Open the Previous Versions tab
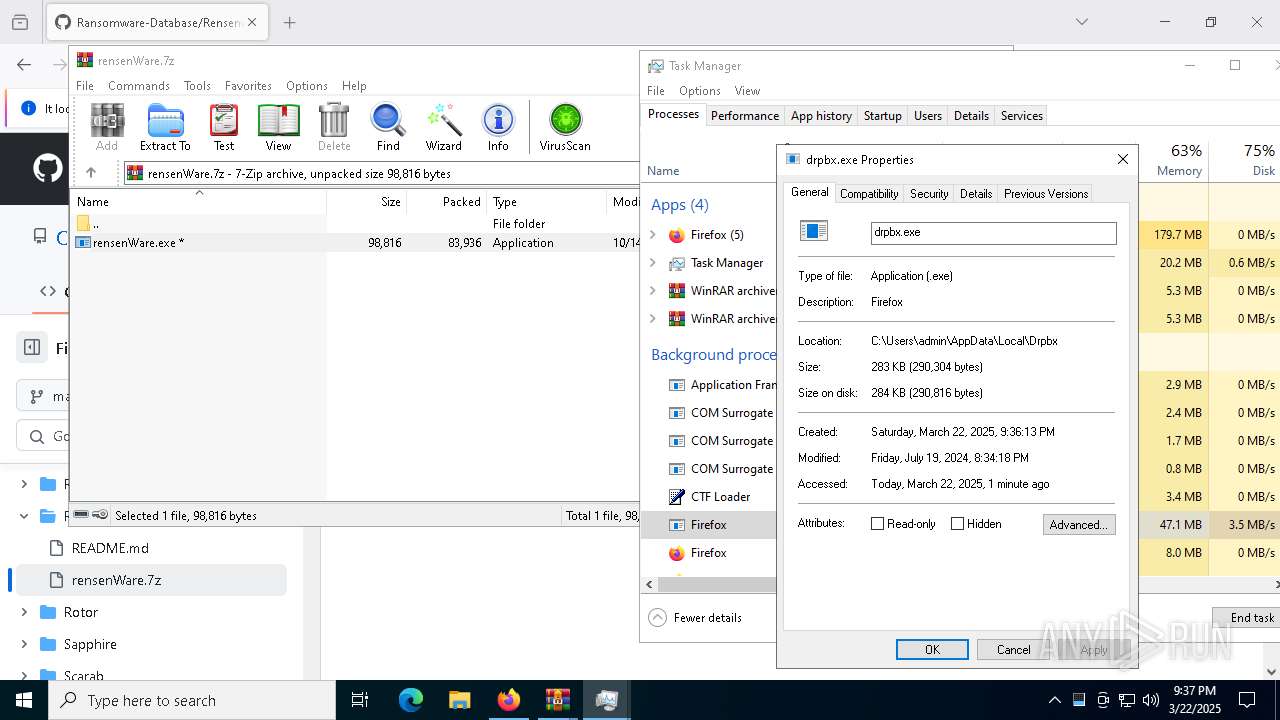Viewport: 1280px width, 720px height. 1045,194
